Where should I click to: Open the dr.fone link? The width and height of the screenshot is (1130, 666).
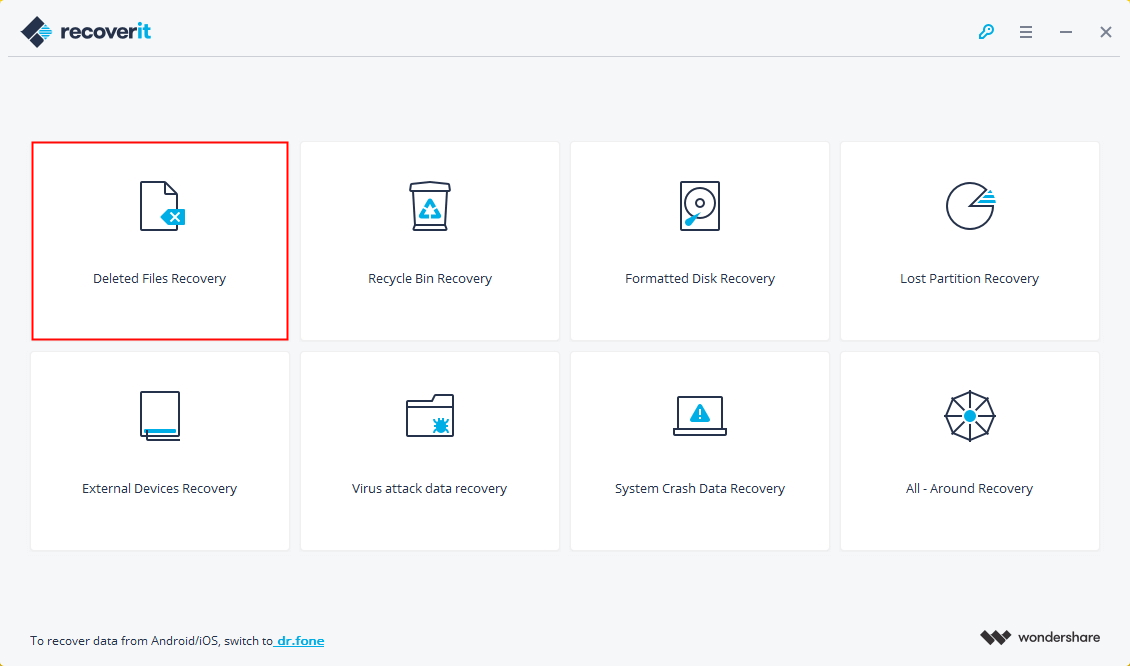(x=299, y=641)
